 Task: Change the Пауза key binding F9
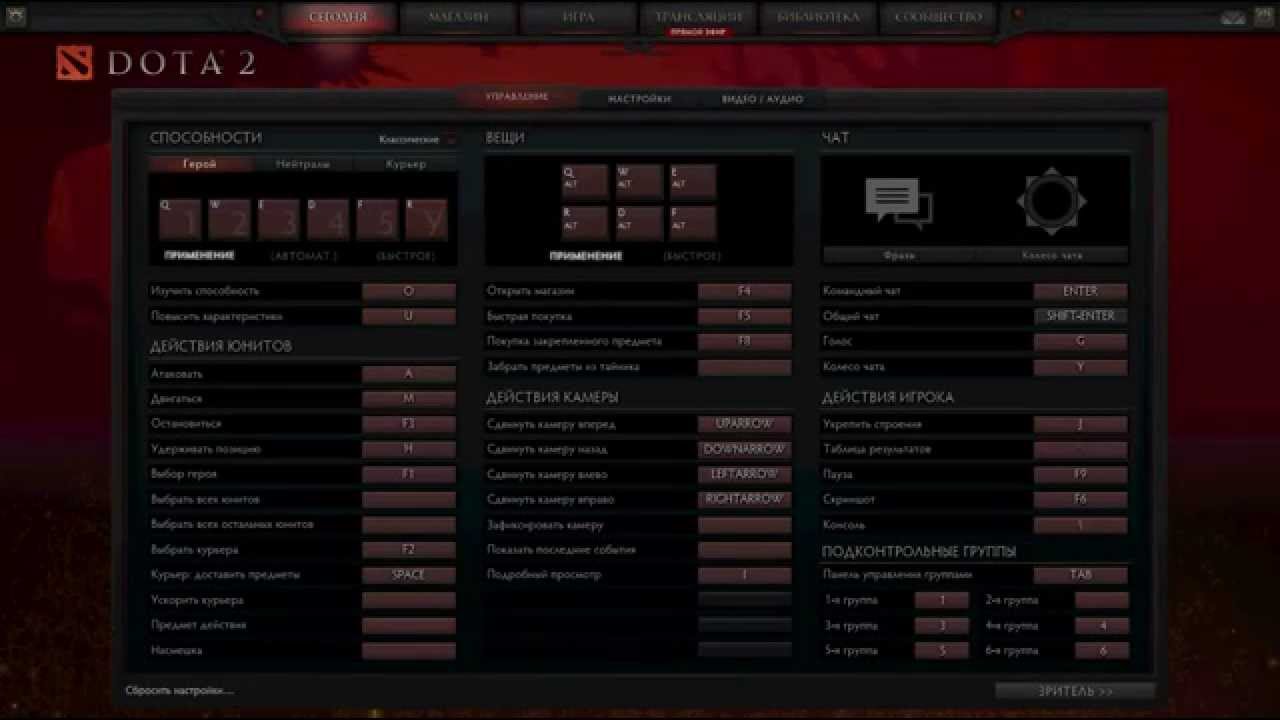(x=1080, y=474)
